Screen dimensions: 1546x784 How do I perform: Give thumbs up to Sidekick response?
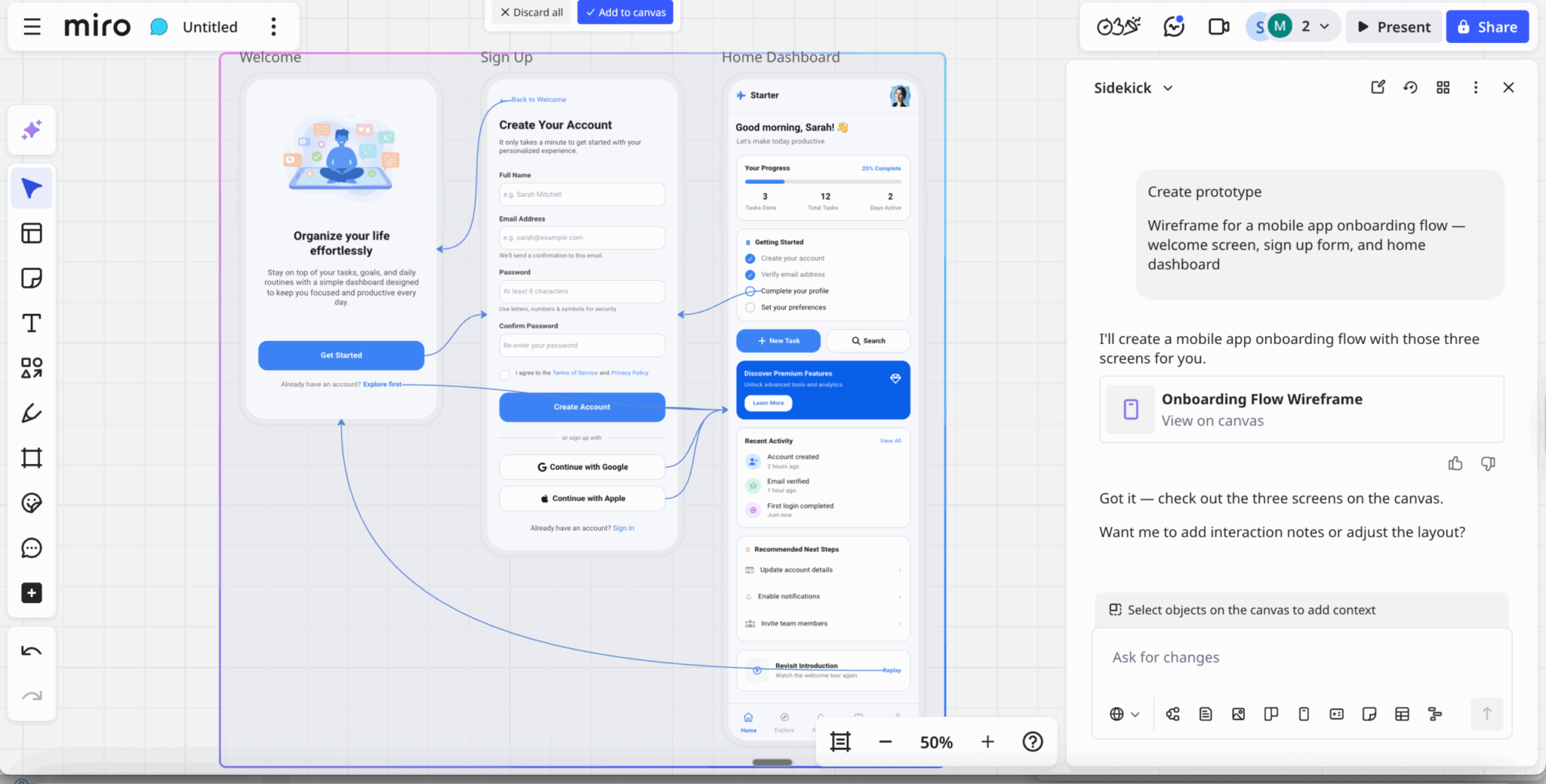pyautogui.click(x=1455, y=463)
